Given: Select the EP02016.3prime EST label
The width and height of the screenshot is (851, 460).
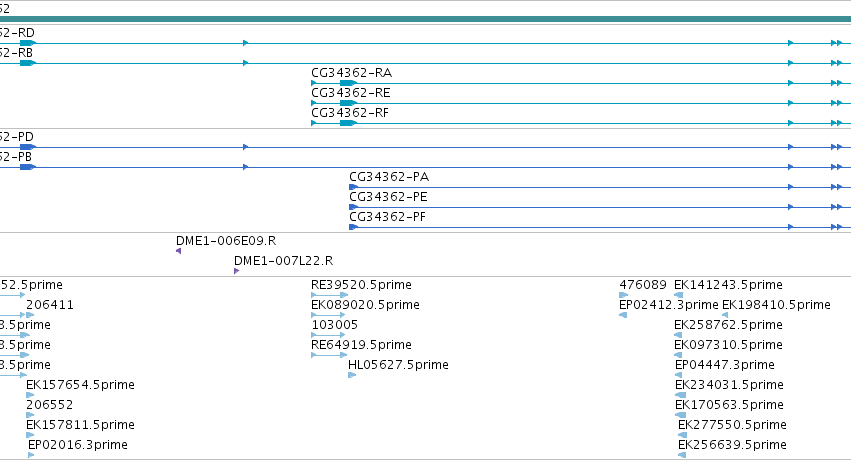Looking at the screenshot, I should click(x=78, y=445).
